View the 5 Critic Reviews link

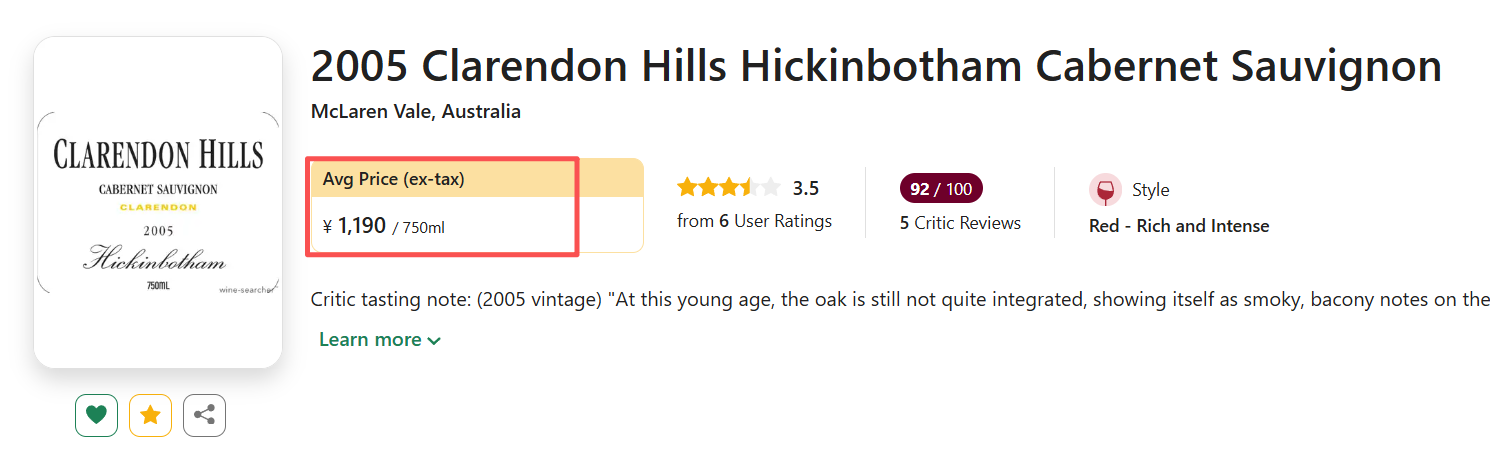[x=960, y=223]
